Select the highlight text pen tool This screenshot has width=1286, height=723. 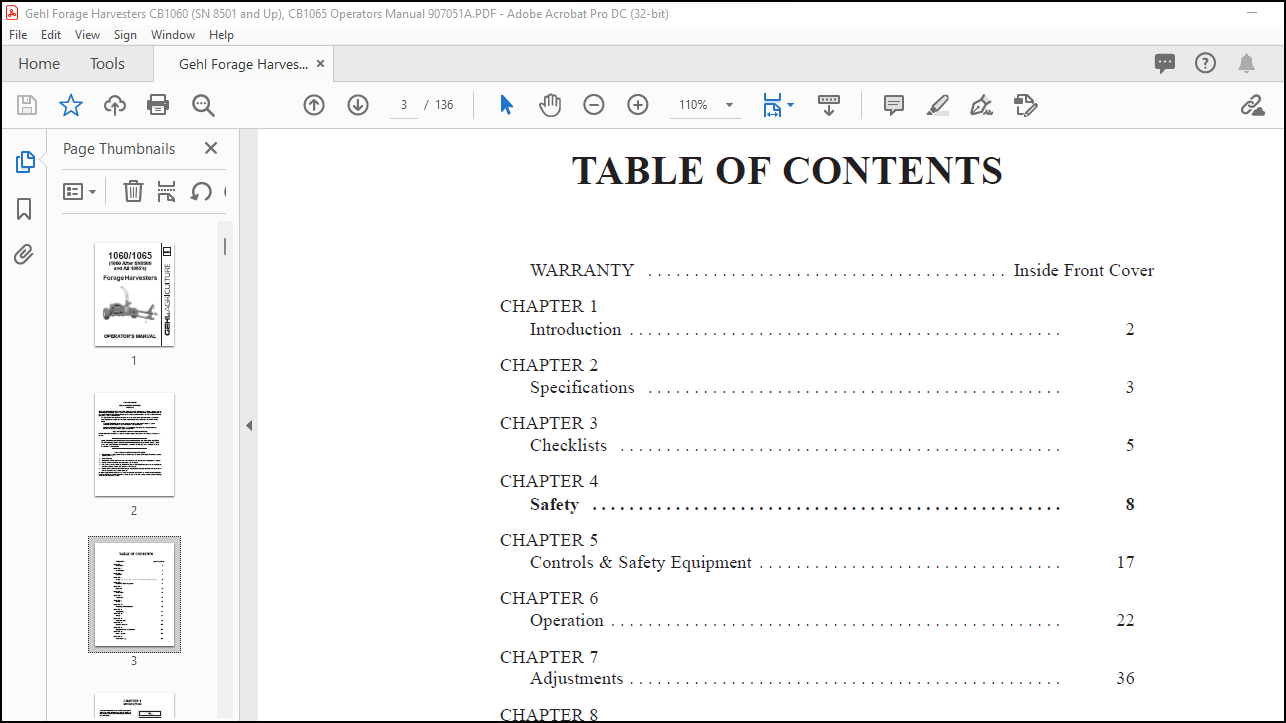pos(938,105)
